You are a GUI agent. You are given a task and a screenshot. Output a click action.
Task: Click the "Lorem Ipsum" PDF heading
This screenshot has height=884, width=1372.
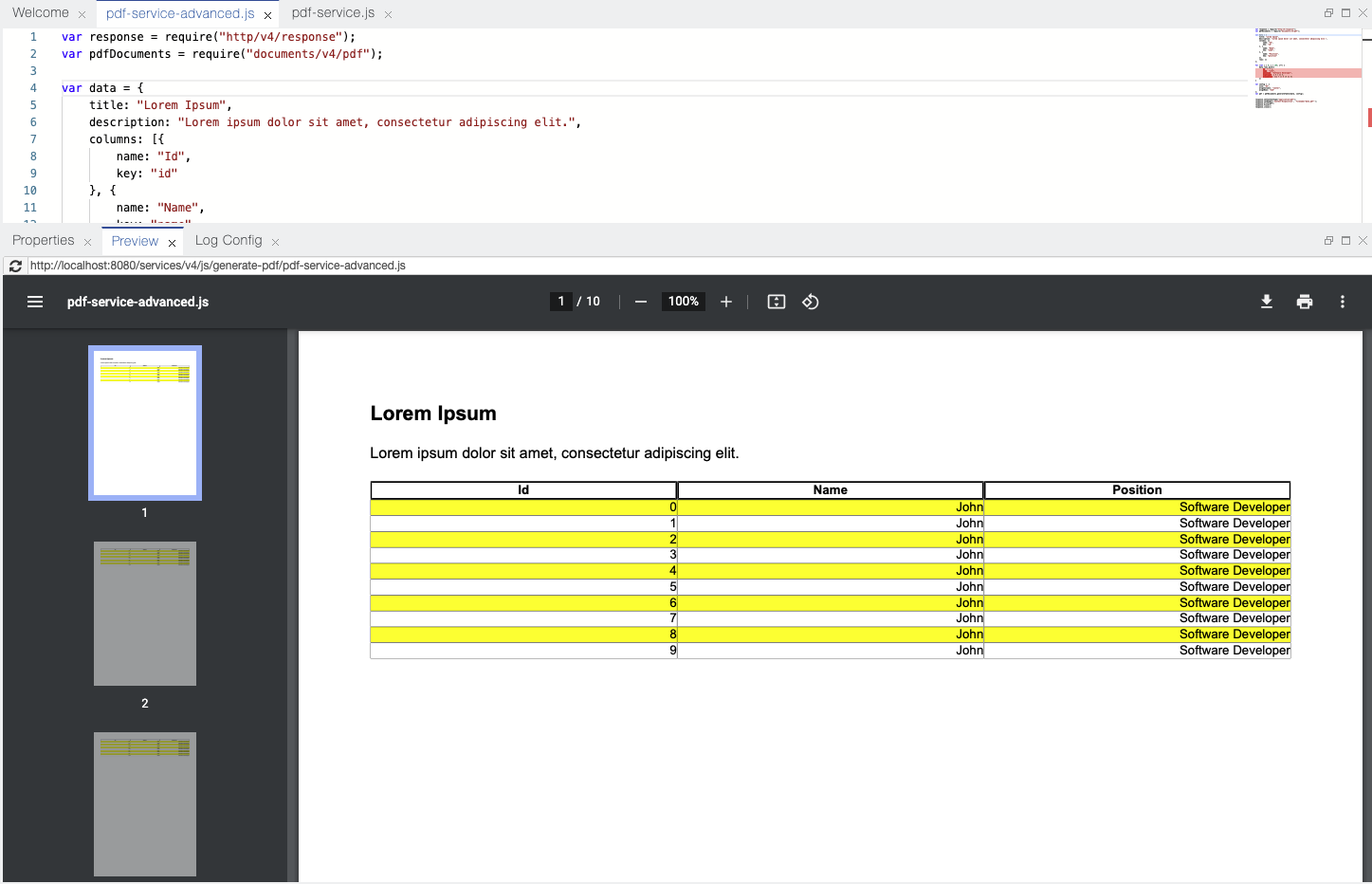433,414
